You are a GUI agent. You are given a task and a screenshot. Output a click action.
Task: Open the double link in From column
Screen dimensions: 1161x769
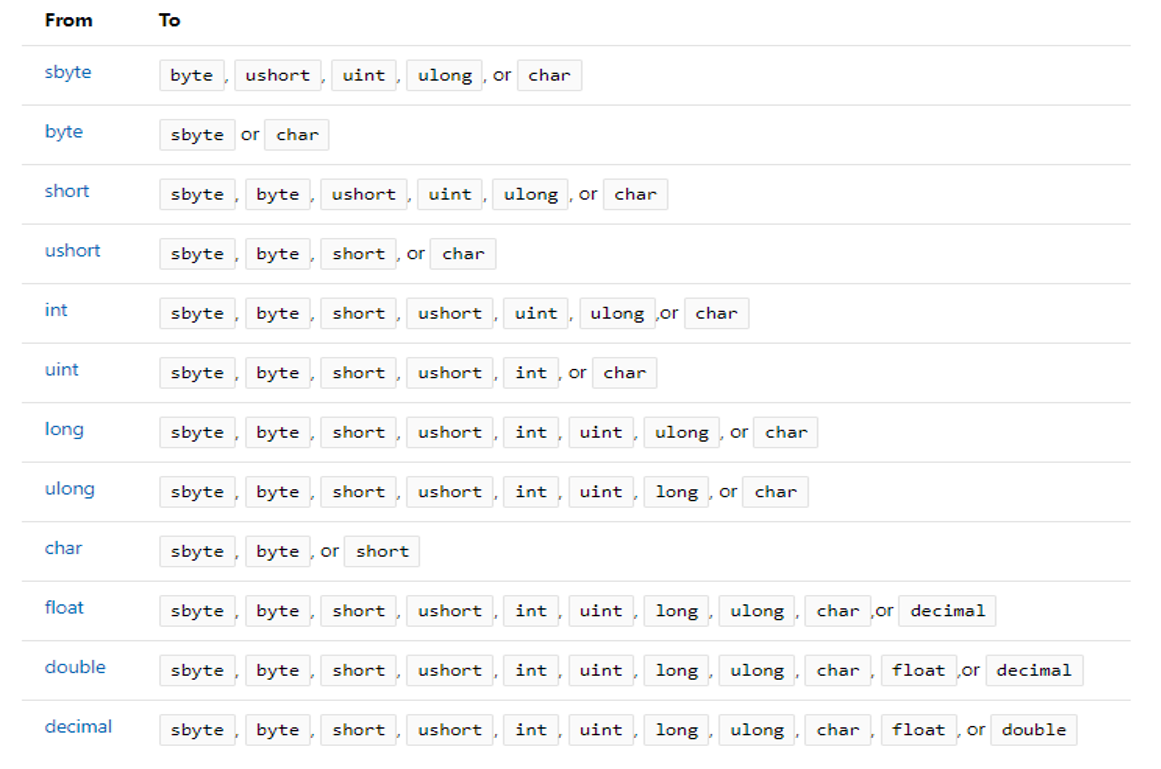pyautogui.click(x=75, y=667)
